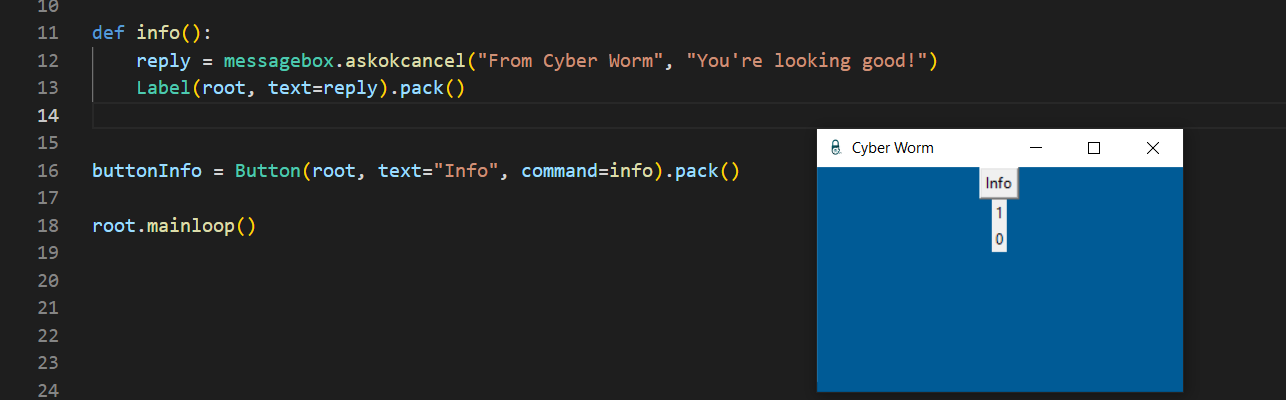Viewport: 1286px width, 400px height.
Task: Click the def keyword on line 11
Action: [x=108, y=33]
